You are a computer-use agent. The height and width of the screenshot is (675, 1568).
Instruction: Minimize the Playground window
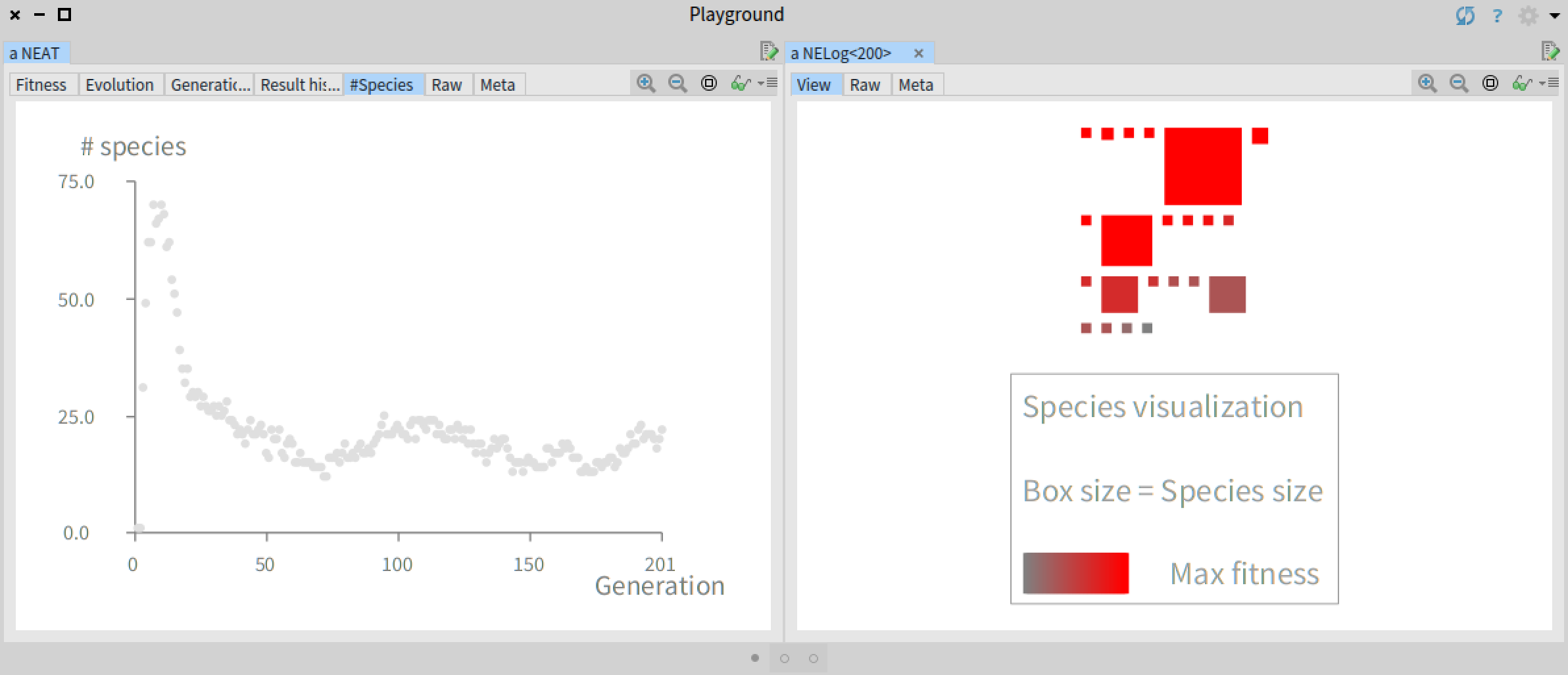pyautogui.click(x=39, y=14)
